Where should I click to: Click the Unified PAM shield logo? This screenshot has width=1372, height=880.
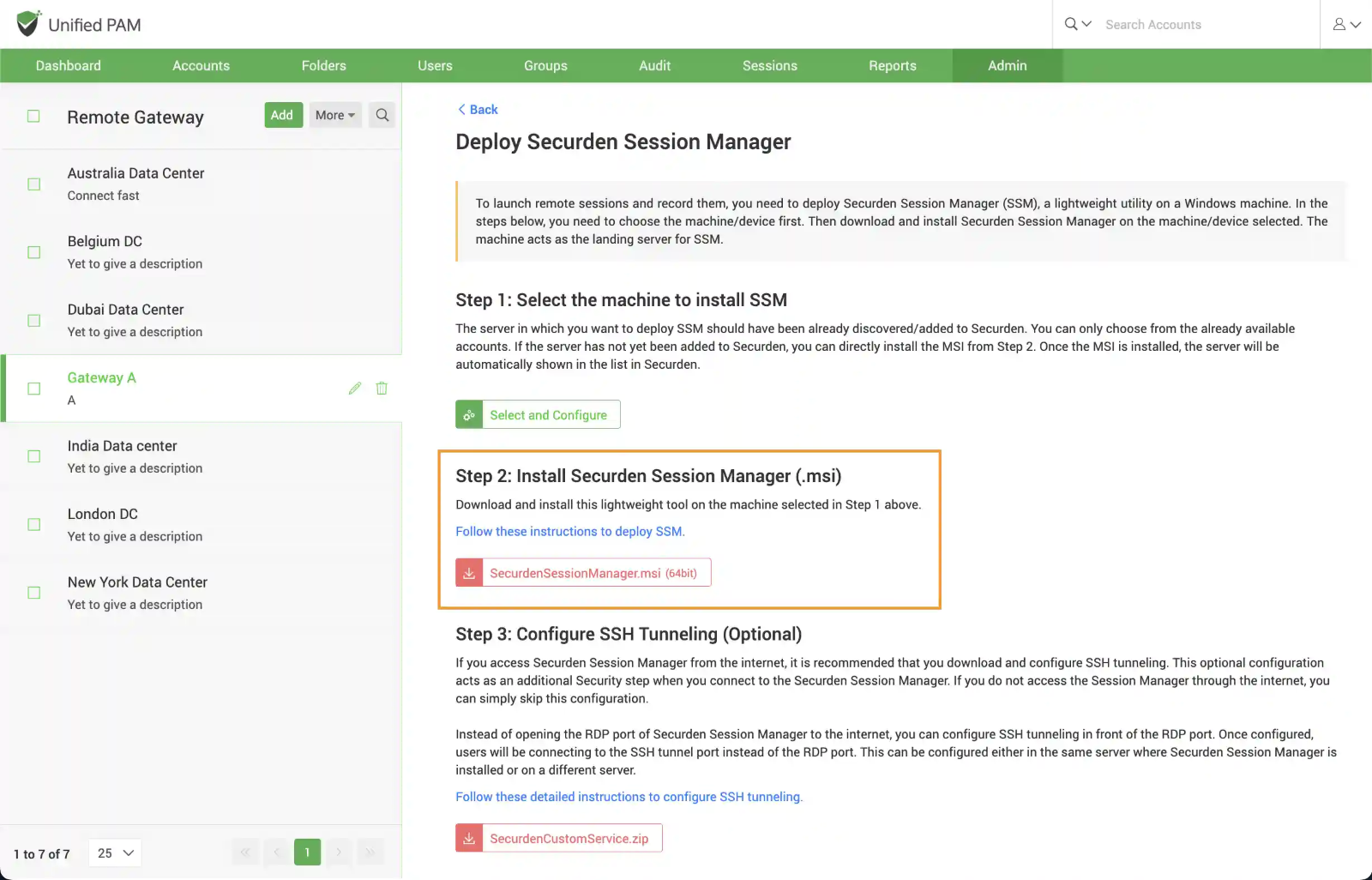tap(28, 23)
